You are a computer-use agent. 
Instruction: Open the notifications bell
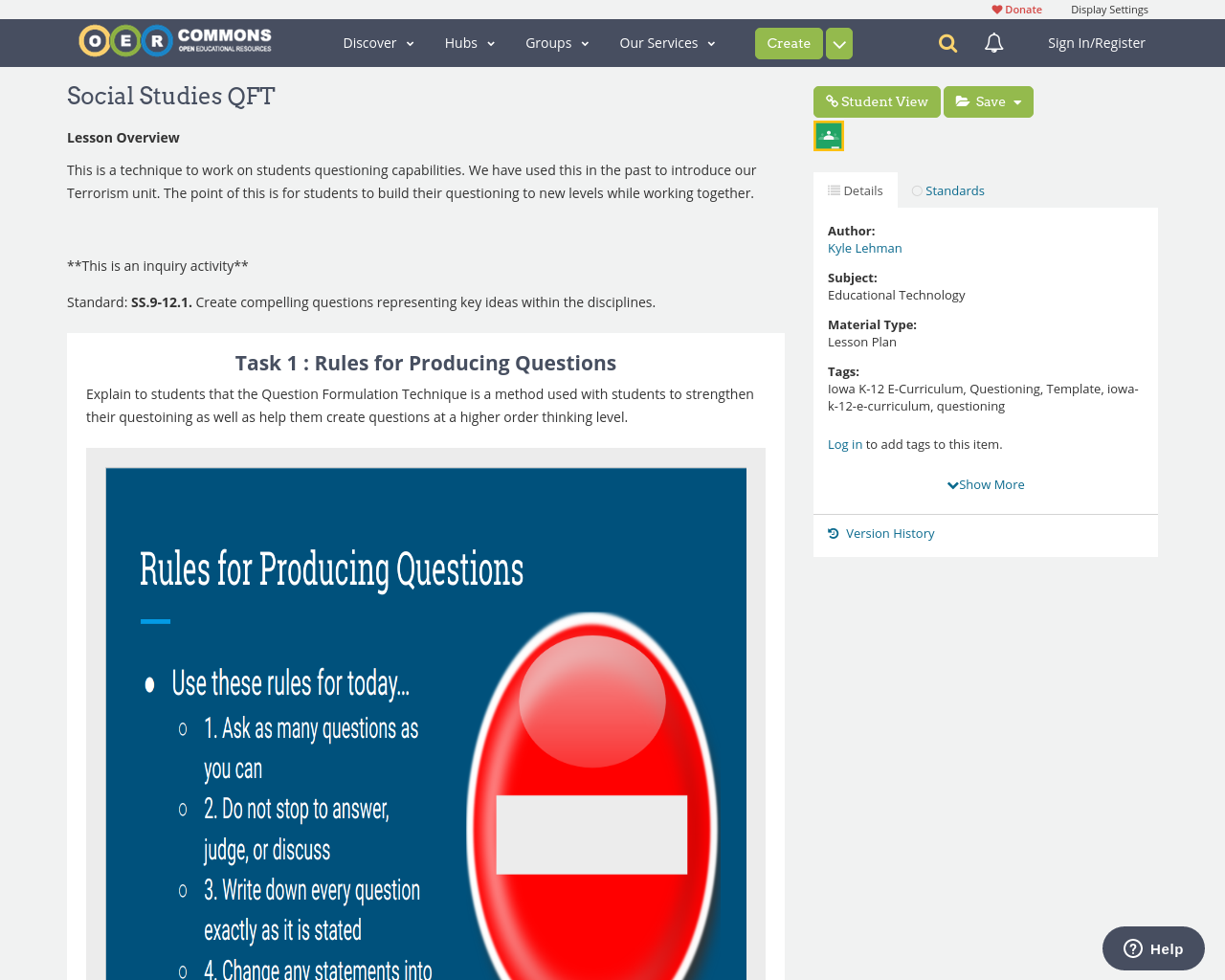(991, 41)
